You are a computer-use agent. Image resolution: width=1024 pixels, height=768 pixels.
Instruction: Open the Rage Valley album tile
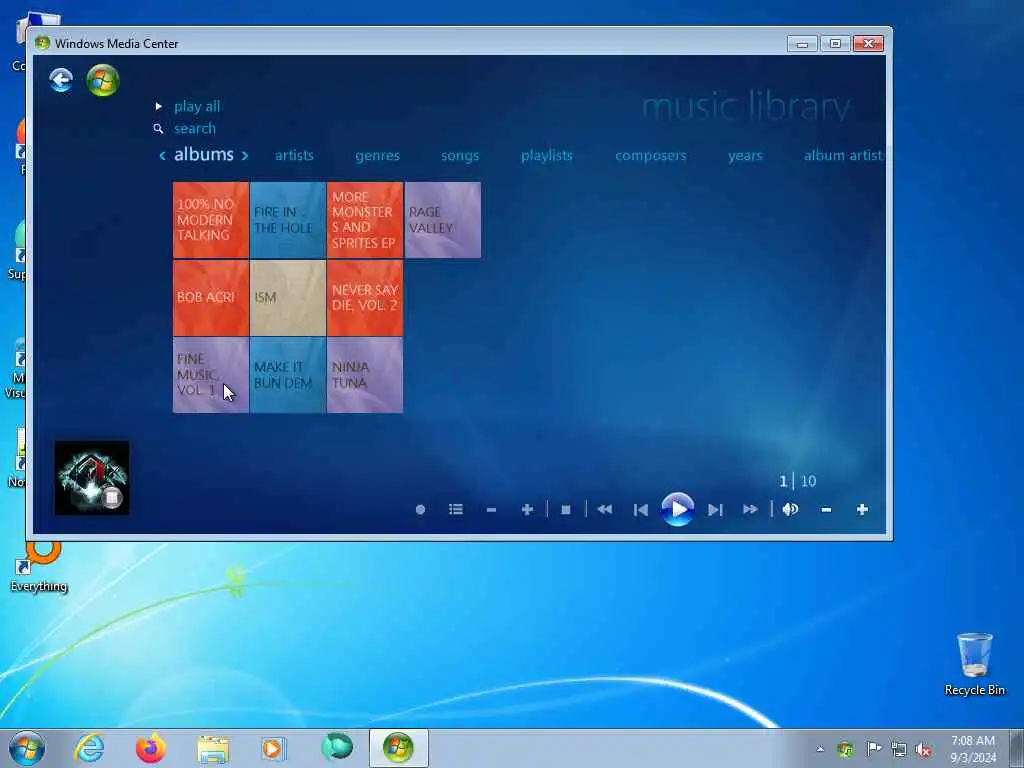pos(443,220)
